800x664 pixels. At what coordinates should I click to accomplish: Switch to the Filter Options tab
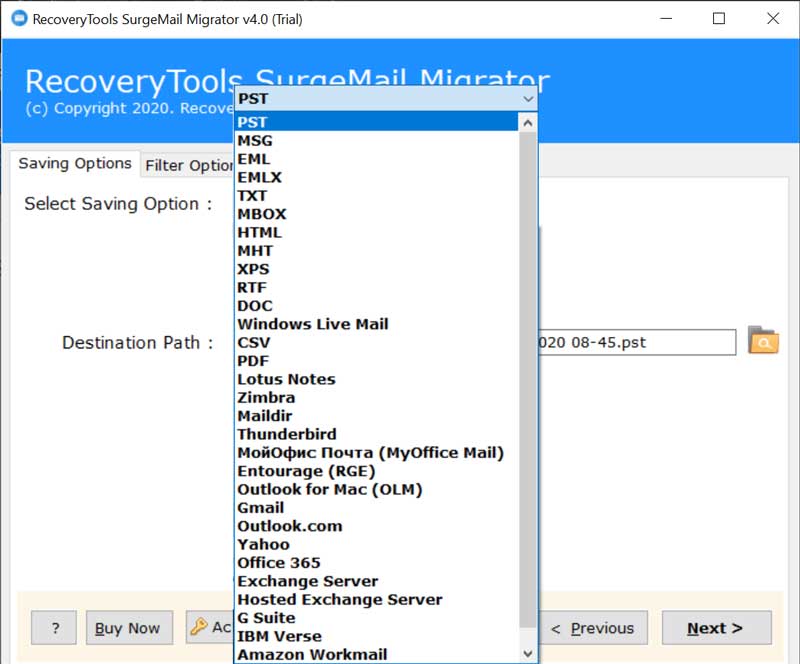coord(188,165)
